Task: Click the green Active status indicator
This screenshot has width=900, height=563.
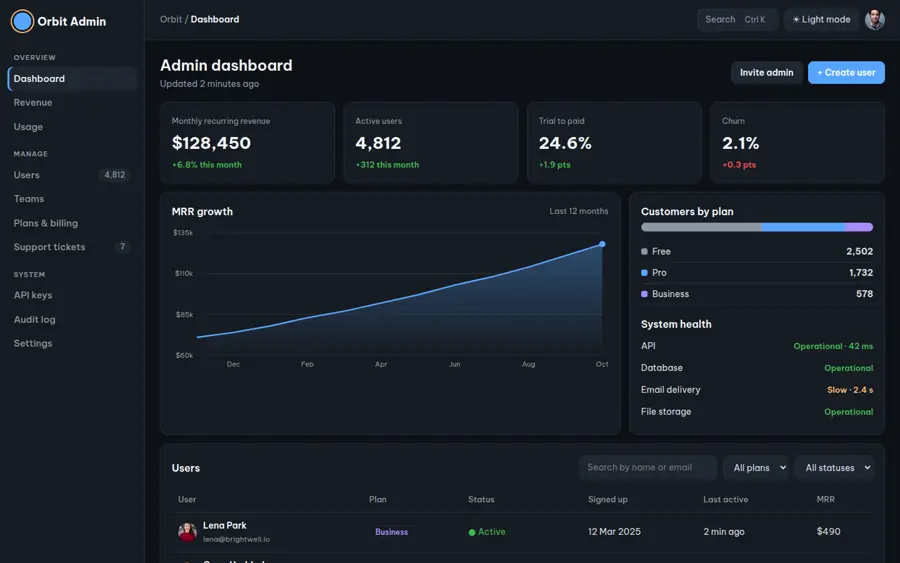Action: coord(472,532)
